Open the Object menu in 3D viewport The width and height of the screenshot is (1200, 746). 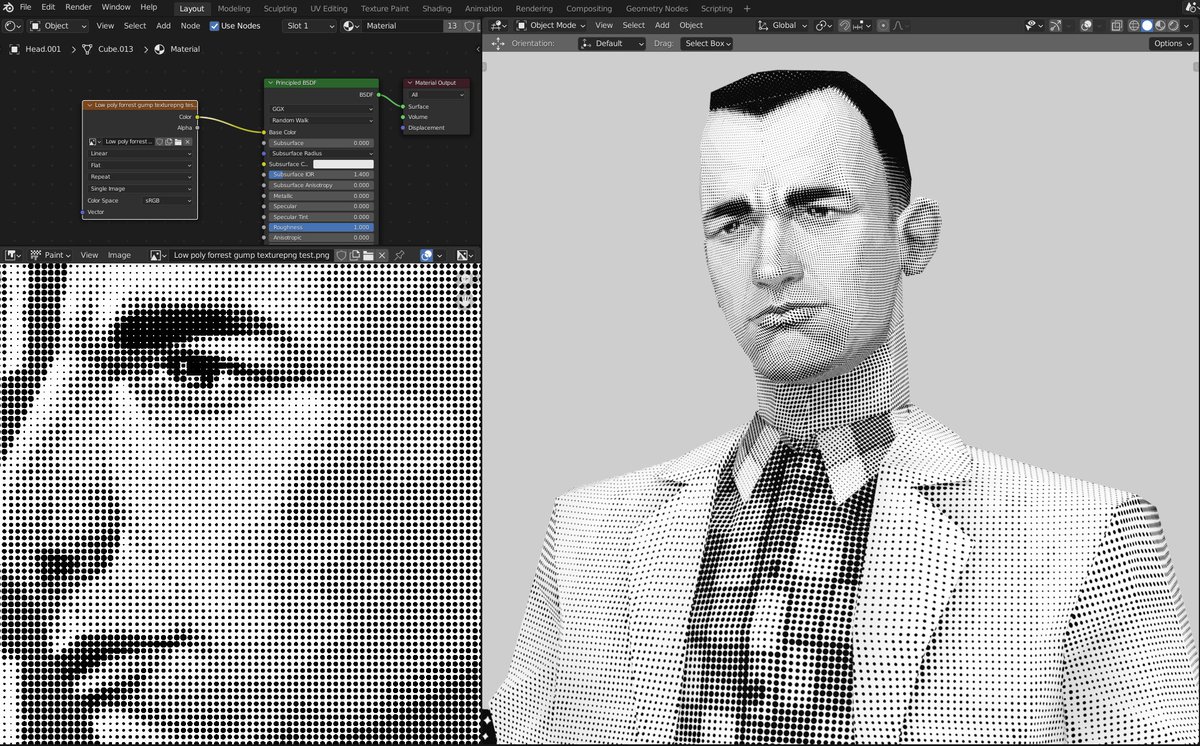tap(691, 25)
